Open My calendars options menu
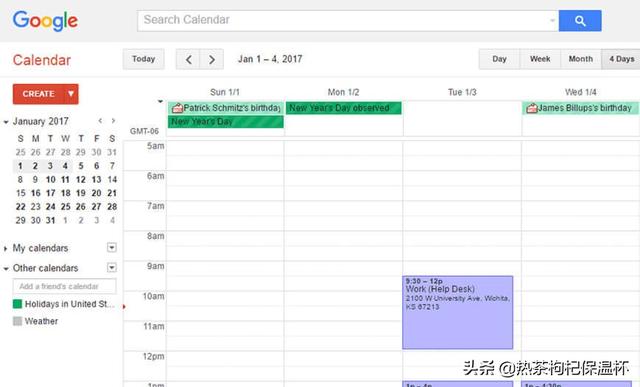 click(x=111, y=247)
